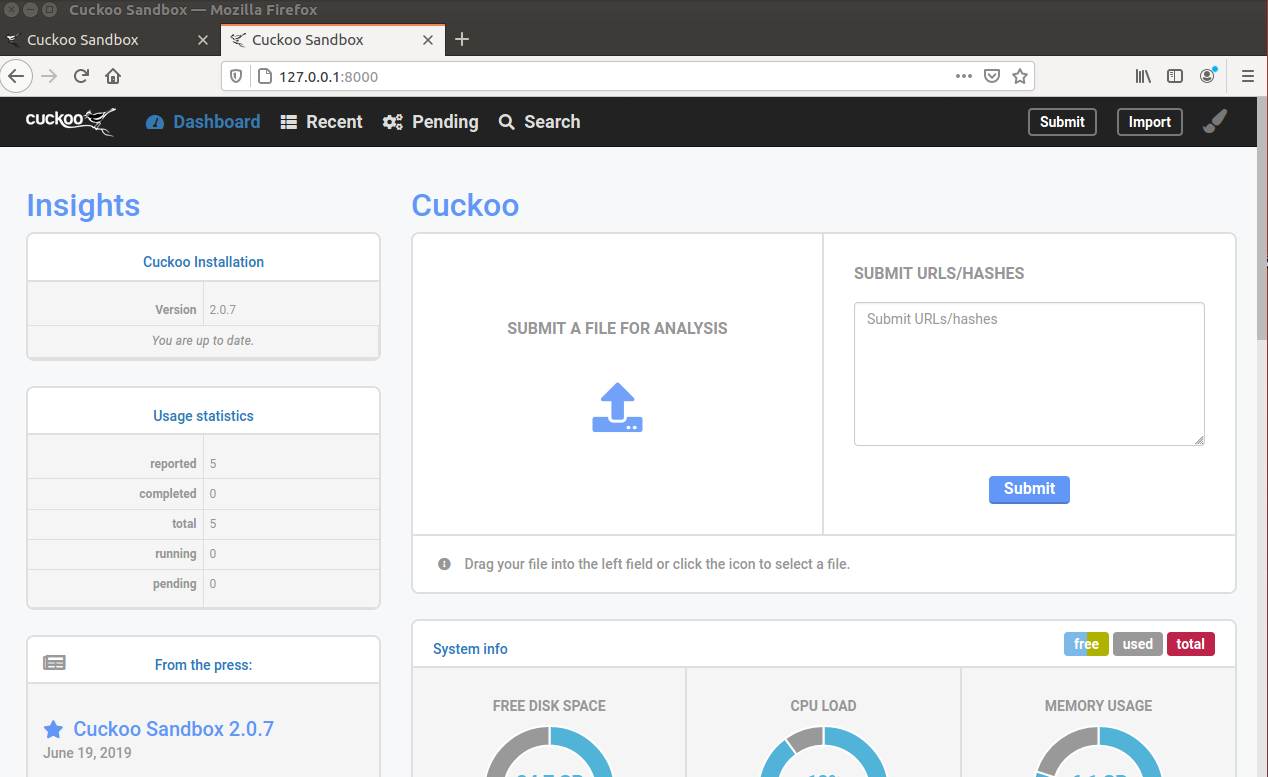The height and width of the screenshot is (777, 1268).
Task: Reload the page with Firefox refresh icon
Action: [82, 76]
